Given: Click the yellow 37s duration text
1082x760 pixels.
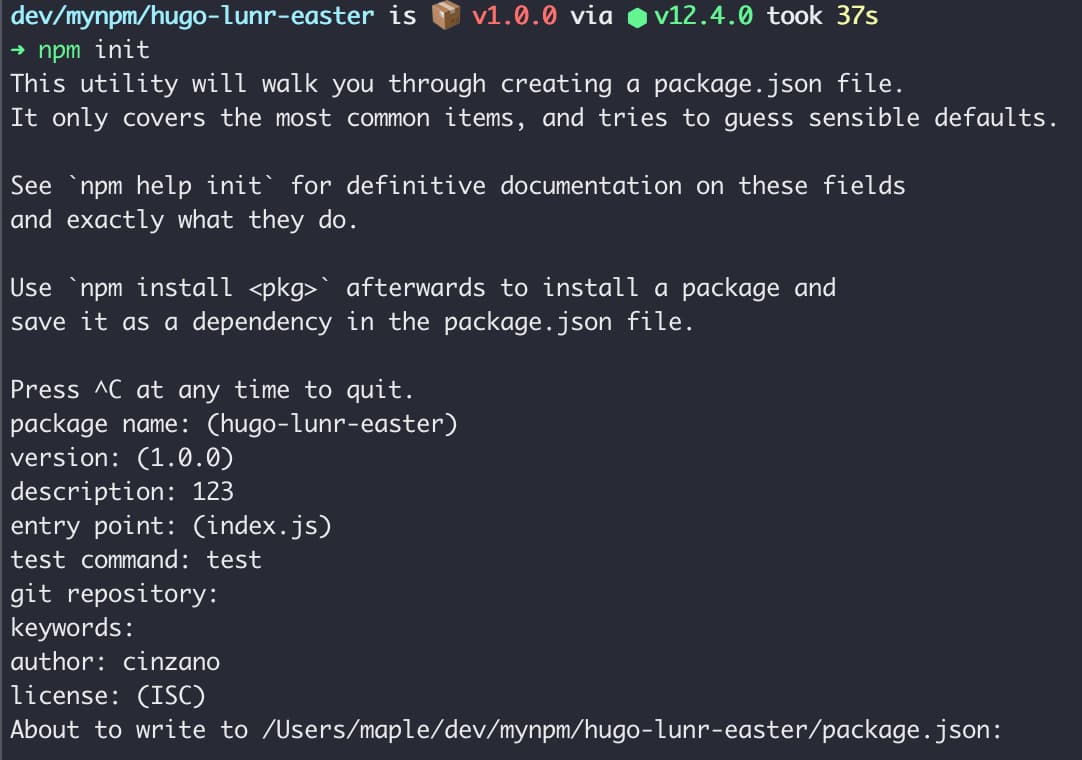Looking at the screenshot, I should pyautogui.click(x=857, y=15).
